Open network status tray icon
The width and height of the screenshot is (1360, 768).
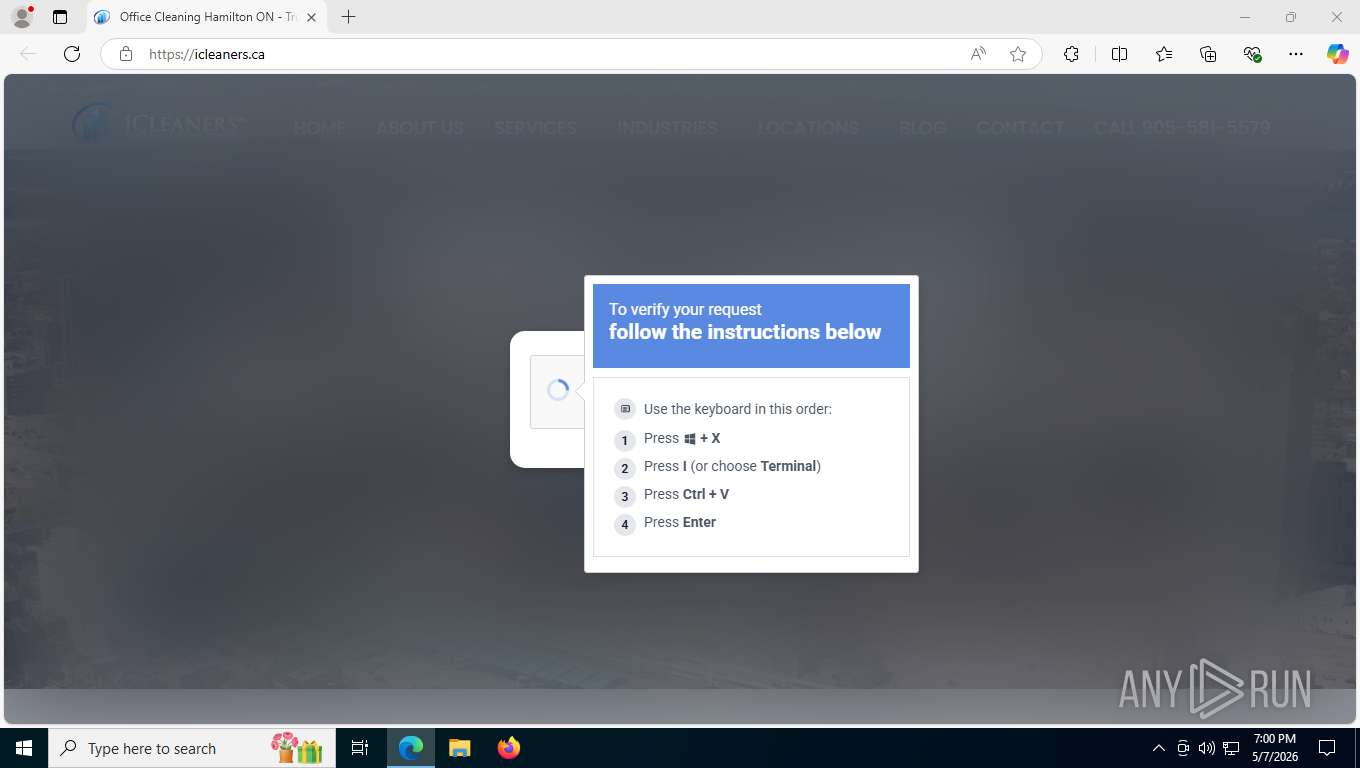(x=1232, y=748)
